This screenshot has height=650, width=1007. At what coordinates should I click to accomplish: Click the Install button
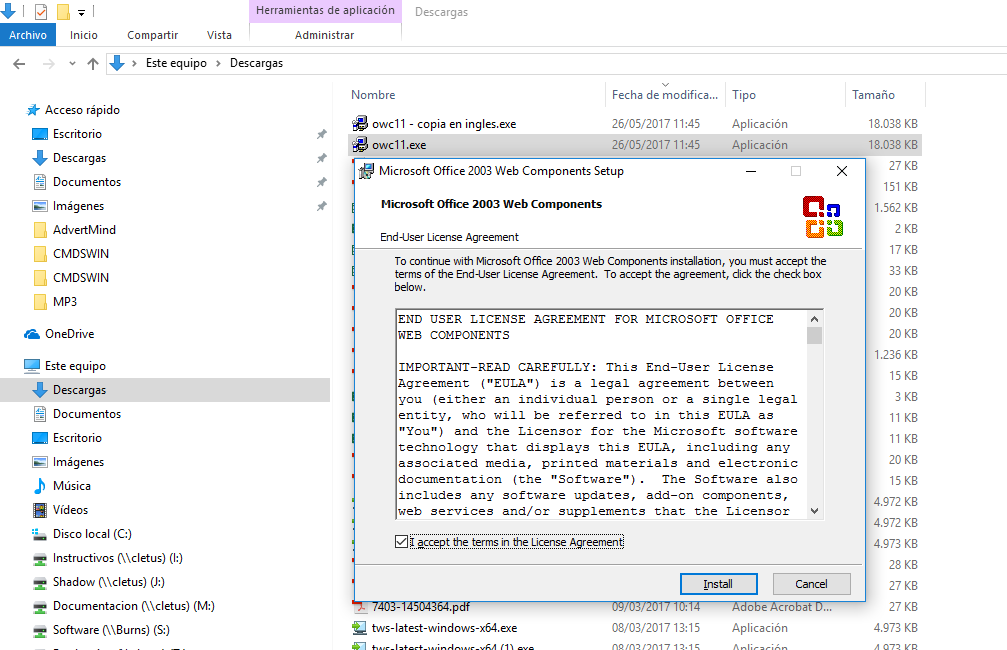[718, 584]
